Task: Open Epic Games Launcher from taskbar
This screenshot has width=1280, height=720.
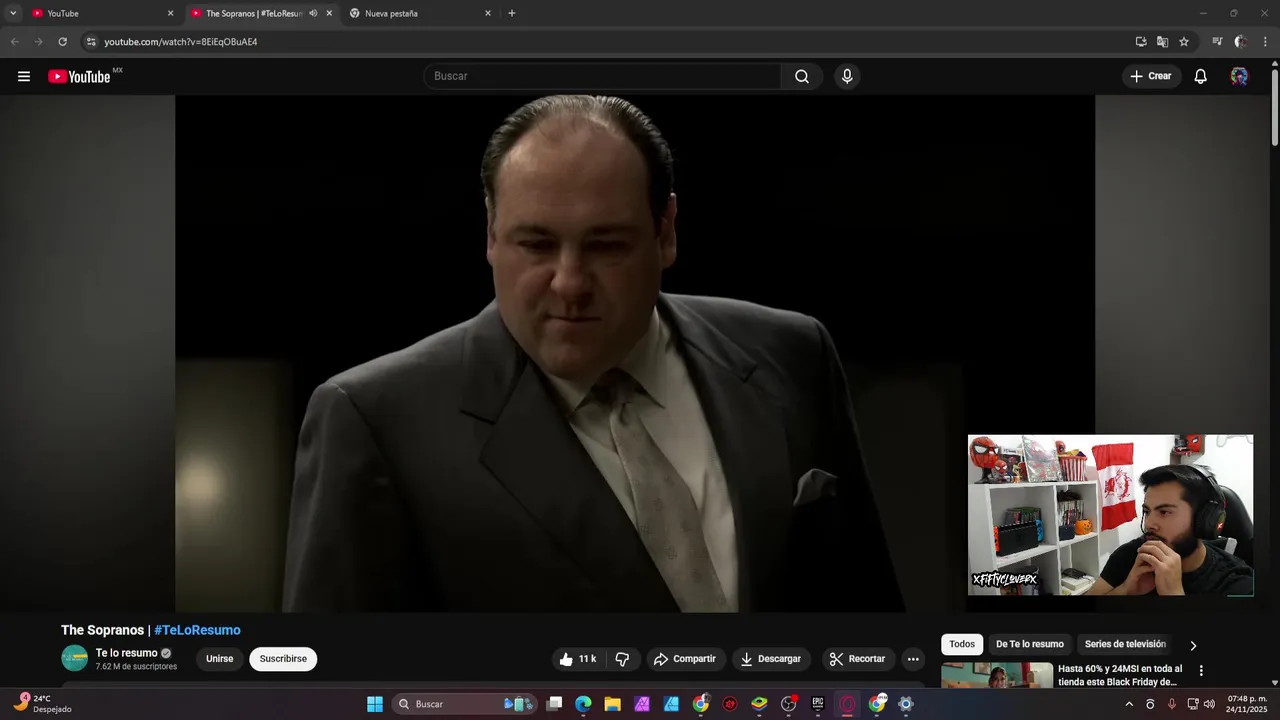Action: [x=817, y=704]
